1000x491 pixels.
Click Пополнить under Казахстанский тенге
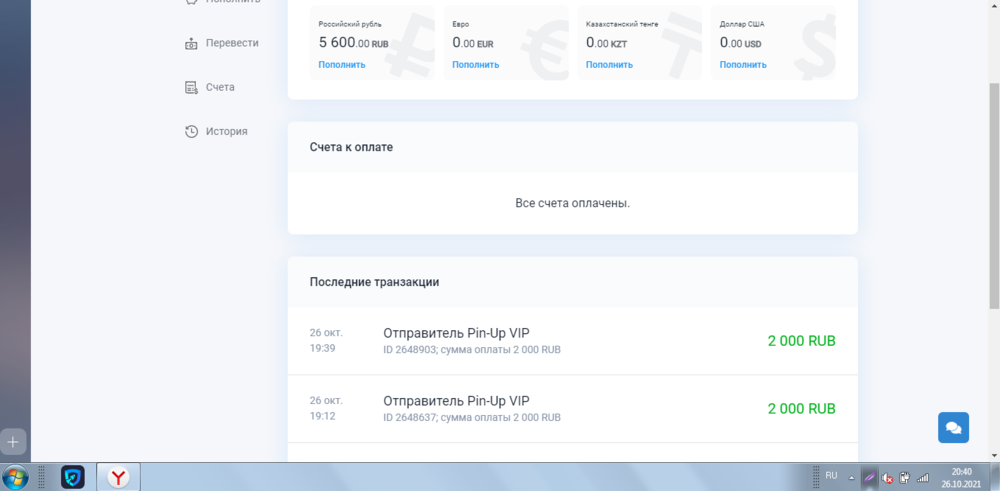coord(609,64)
